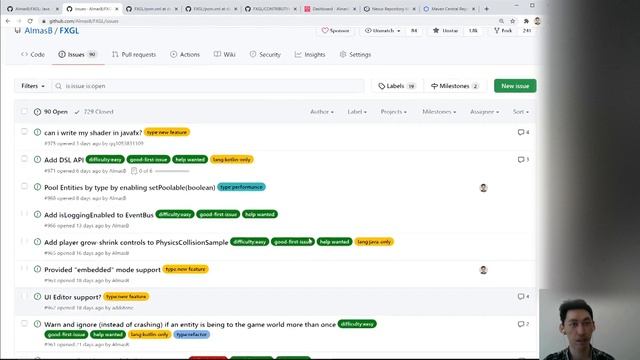Open the Pull requests tab
Viewport: 640px width, 360px height.
tap(134, 55)
